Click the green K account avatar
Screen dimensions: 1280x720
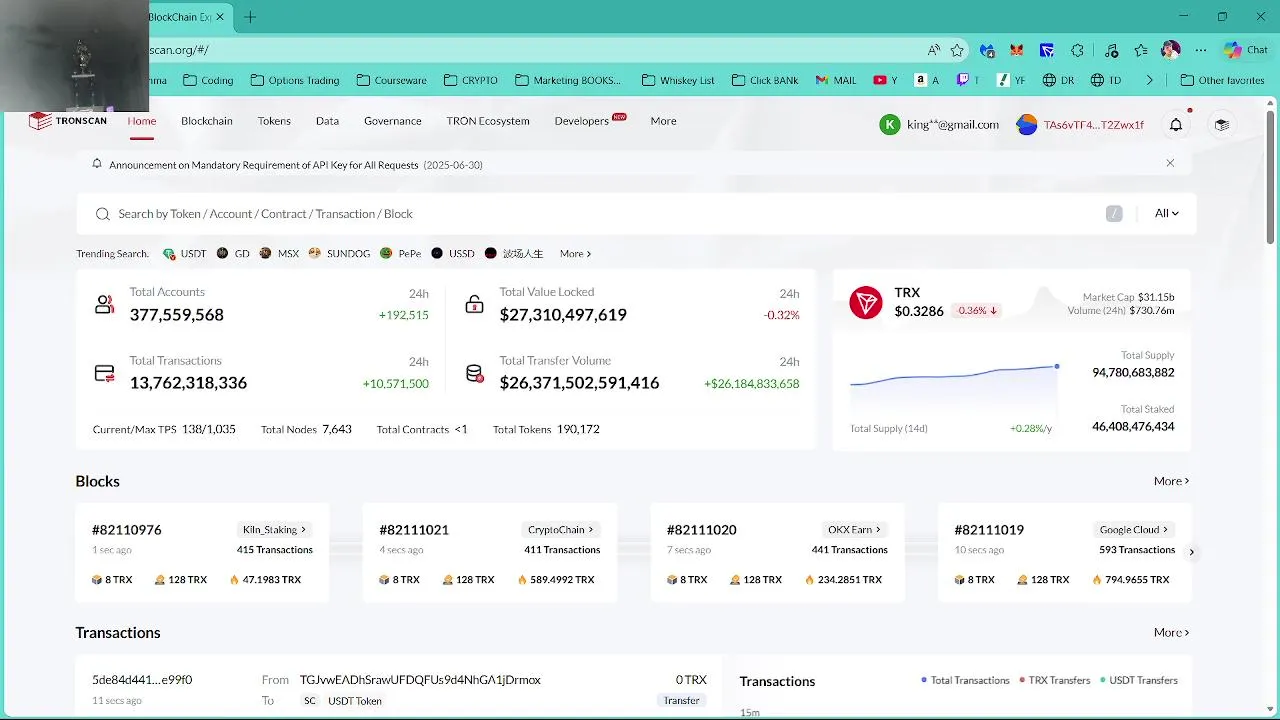pyautogui.click(x=889, y=124)
